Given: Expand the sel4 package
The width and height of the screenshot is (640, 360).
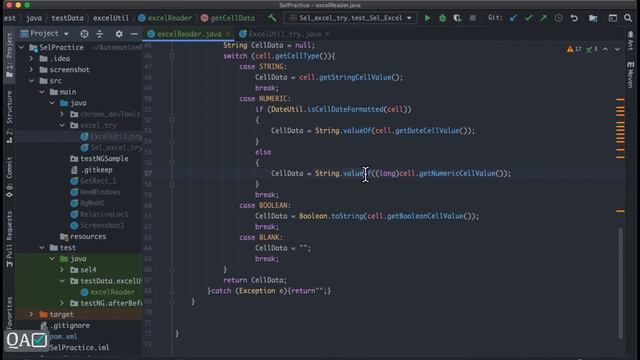Looking at the screenshot, I should point(62,270).
